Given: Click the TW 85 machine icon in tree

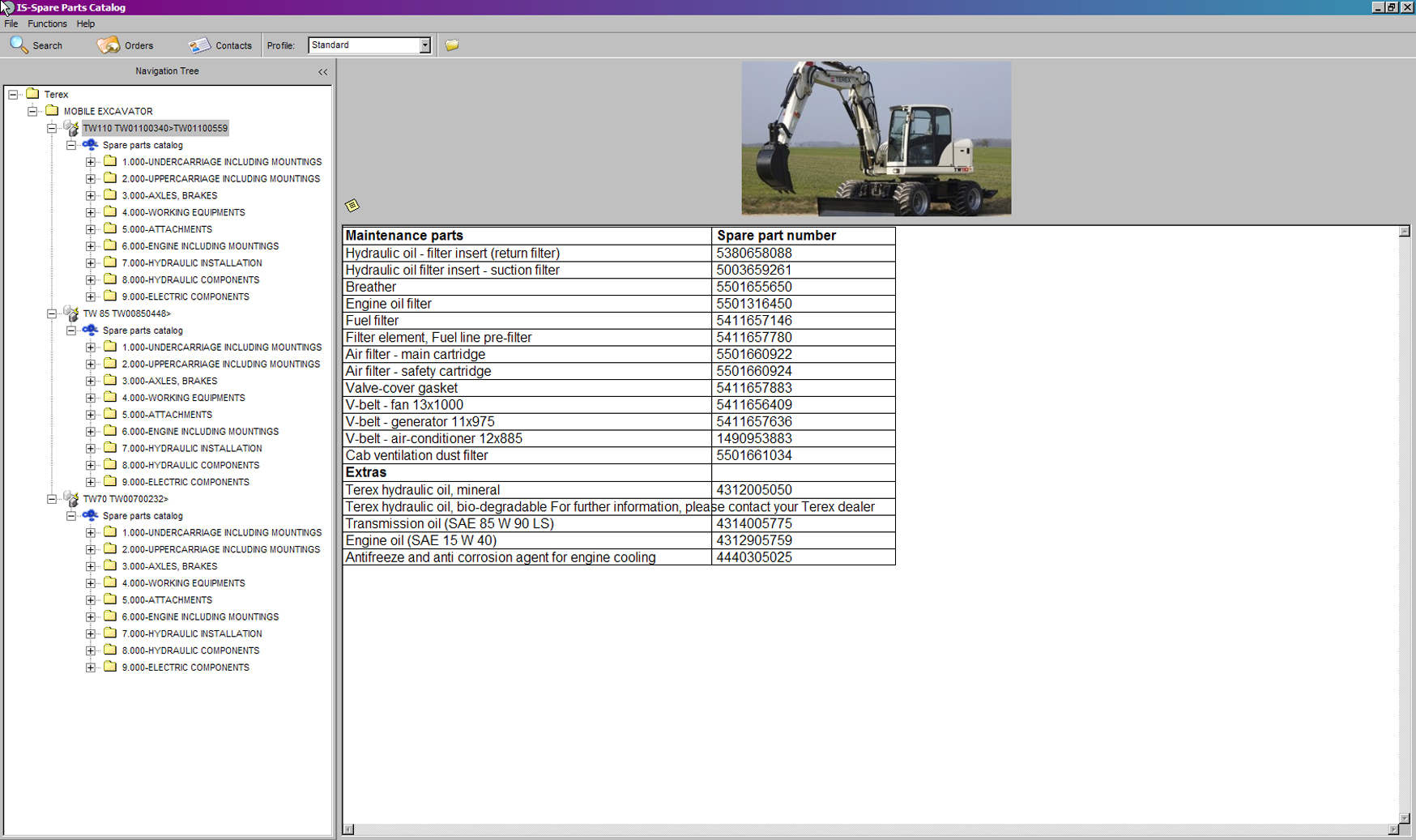Looking at the screenshot, I should pyautogui.click(x=71, y=313).
